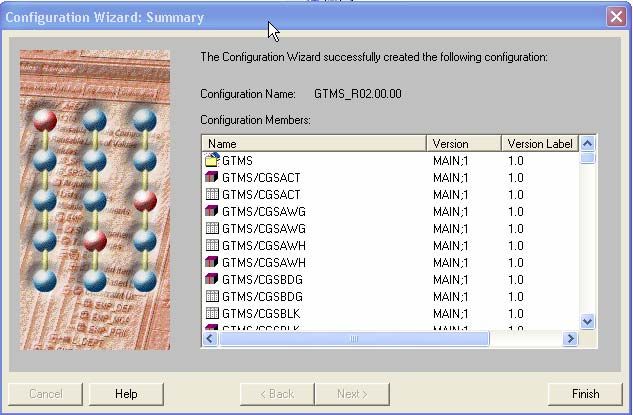
Task: Click the table icon beside GTMS/CGSBLK
Action: [x=212, y=313]
